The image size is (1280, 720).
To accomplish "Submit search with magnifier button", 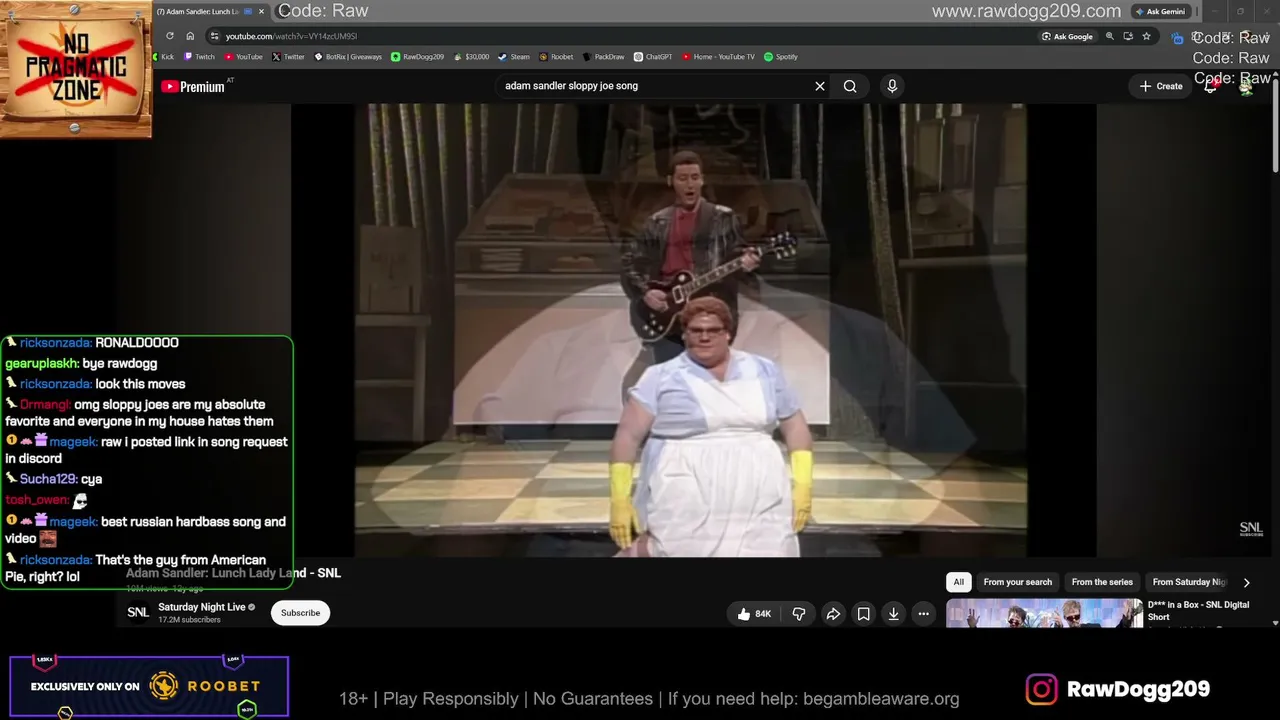I will tap(850, 86).
